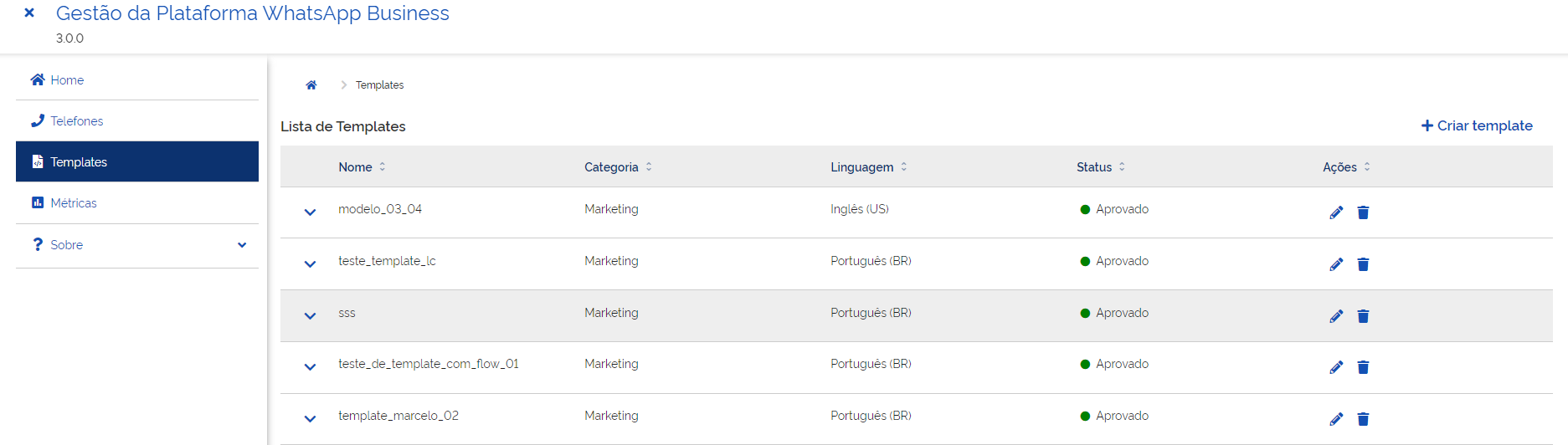Go to Métricas in the sidebar
The width and height of the screenshot is (1568, 445).
pyautogui.click(x=73, y=203)
